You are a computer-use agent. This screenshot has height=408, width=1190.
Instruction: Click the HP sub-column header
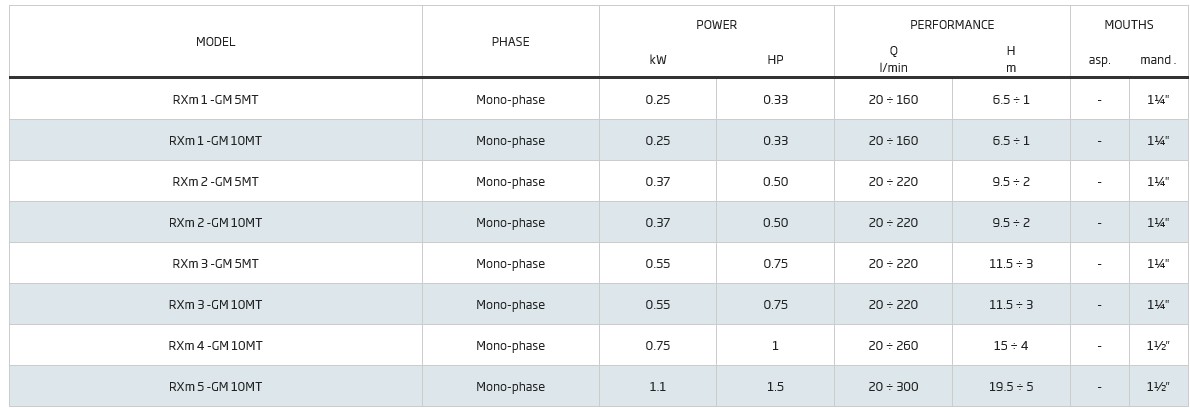pos(775,60)
